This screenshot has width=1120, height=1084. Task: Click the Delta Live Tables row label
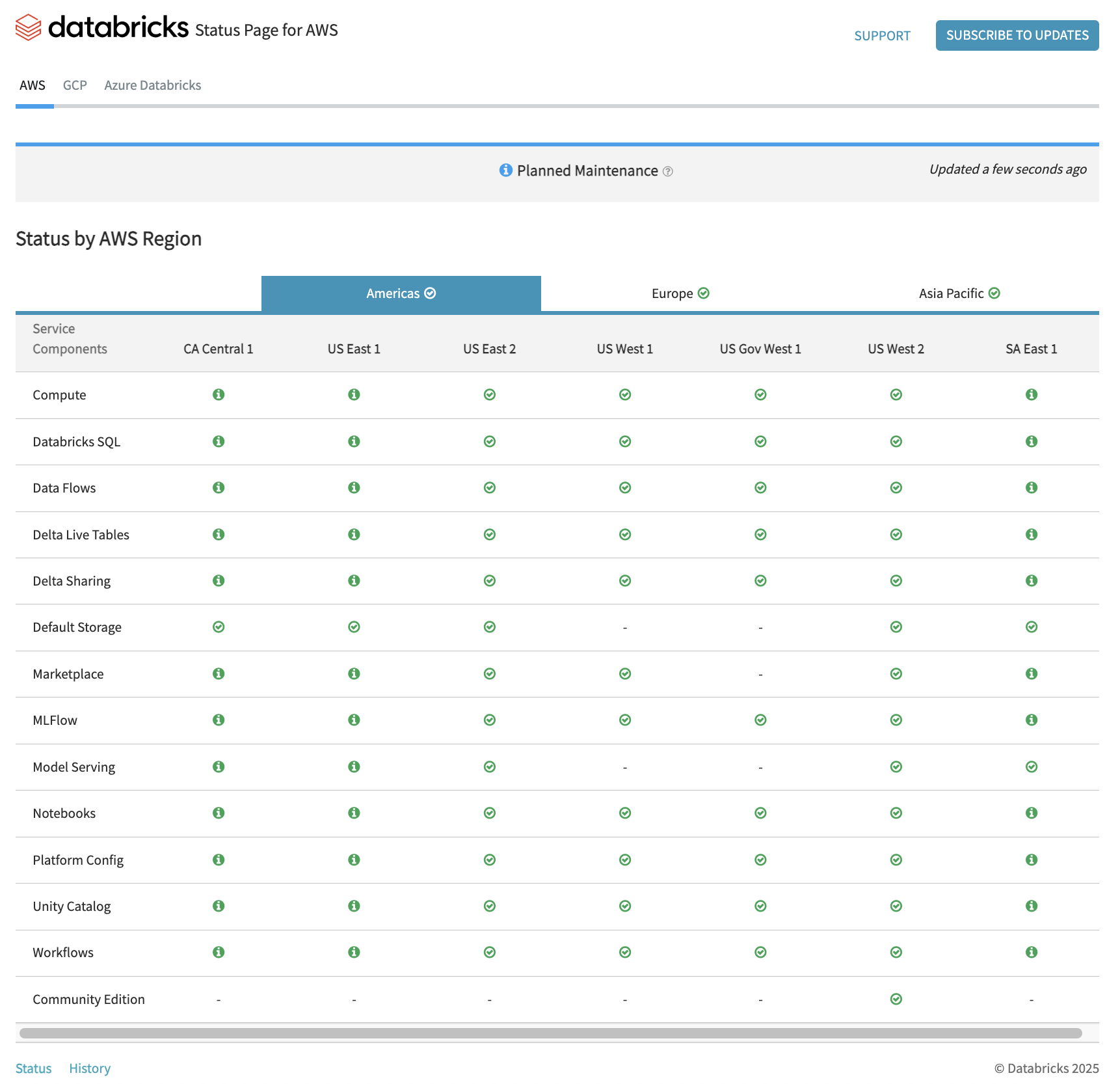[81, 535]
